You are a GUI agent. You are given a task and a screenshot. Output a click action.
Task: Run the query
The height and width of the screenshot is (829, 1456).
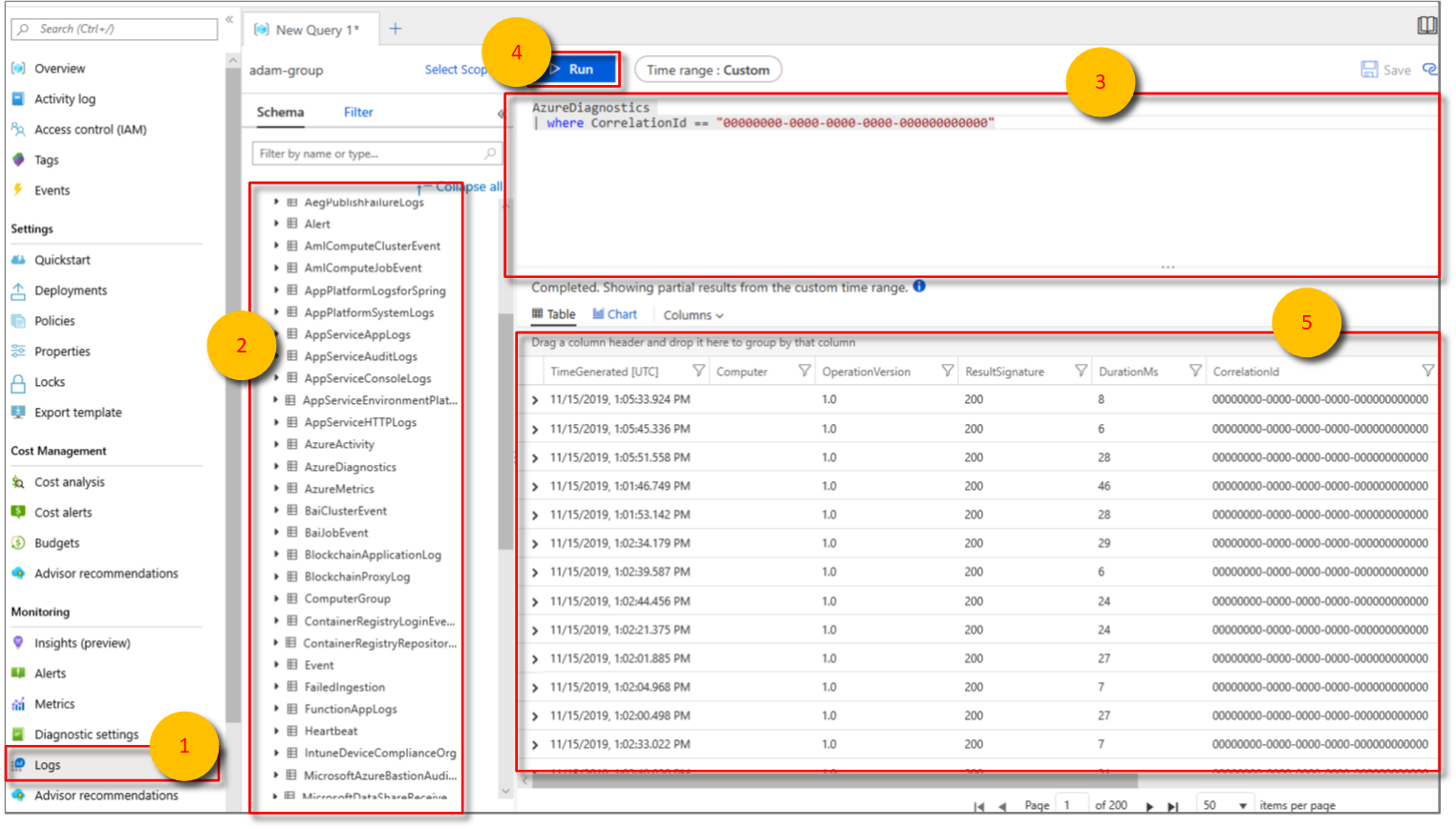pos(580,70)
